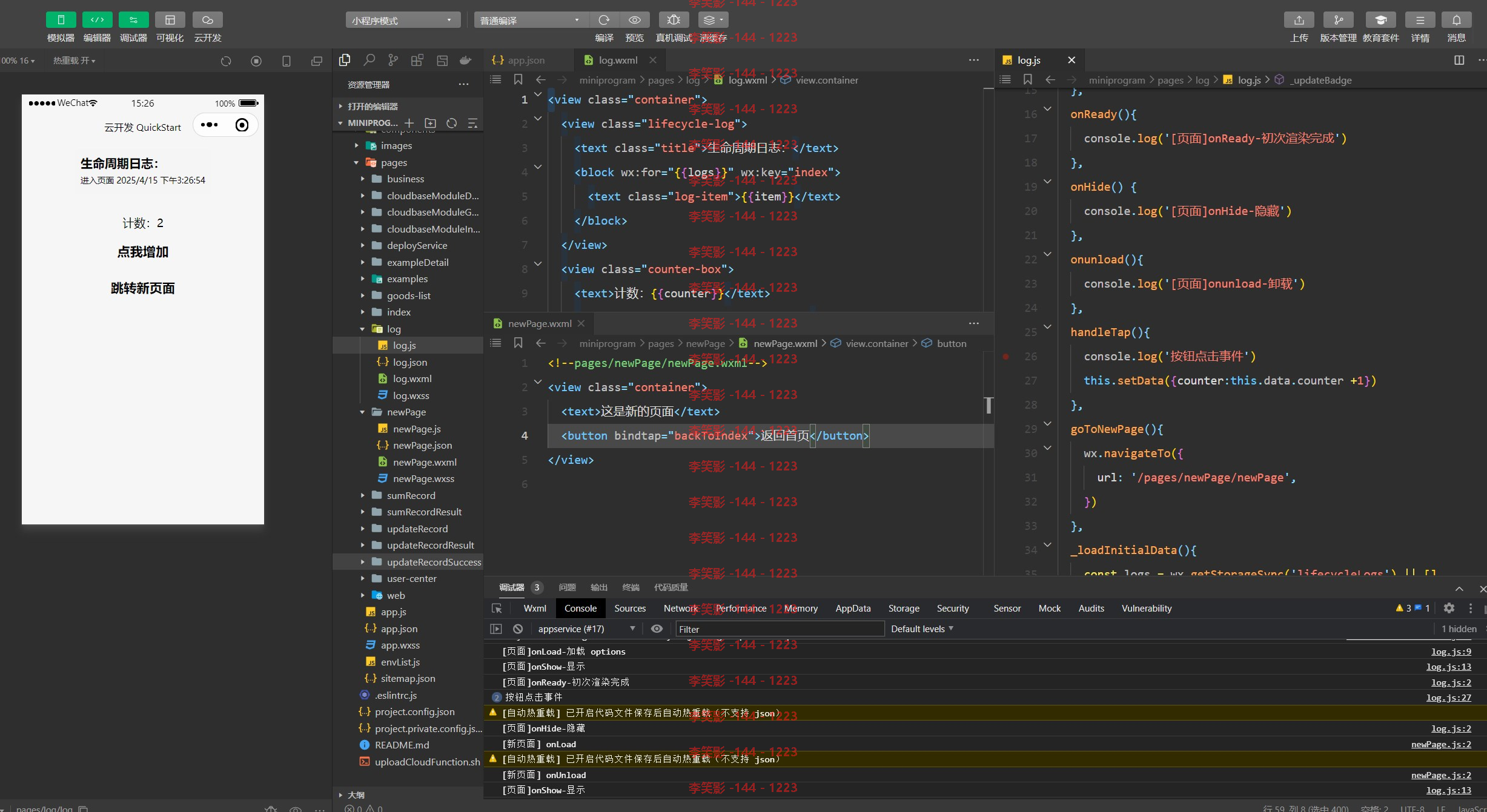Click the console Filter input field
Image resolution: width=1487 pixels, height=812 pixels.
pos(780,629)
